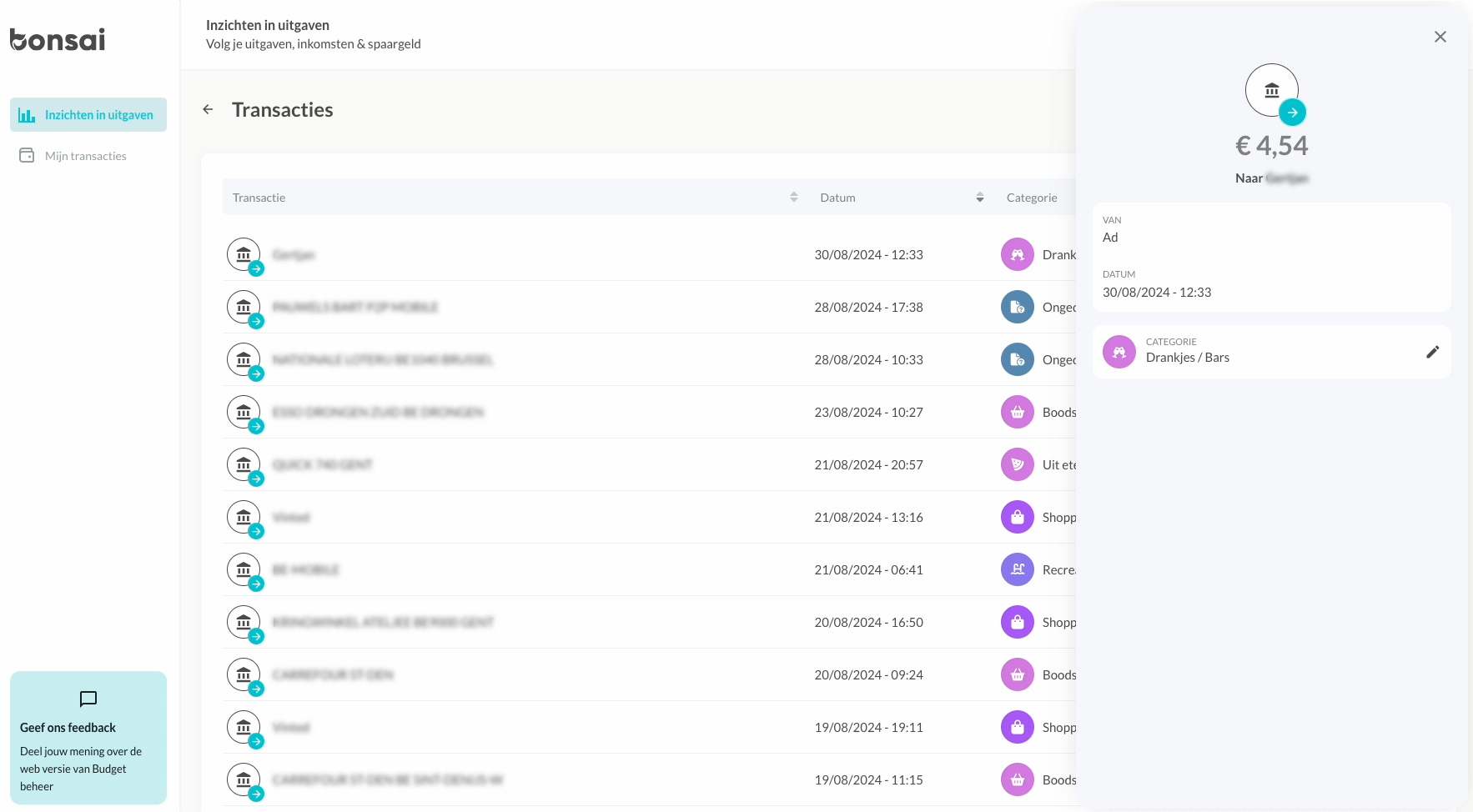
Task: Click the Bonsai logo
Action: tap(58, 39)
